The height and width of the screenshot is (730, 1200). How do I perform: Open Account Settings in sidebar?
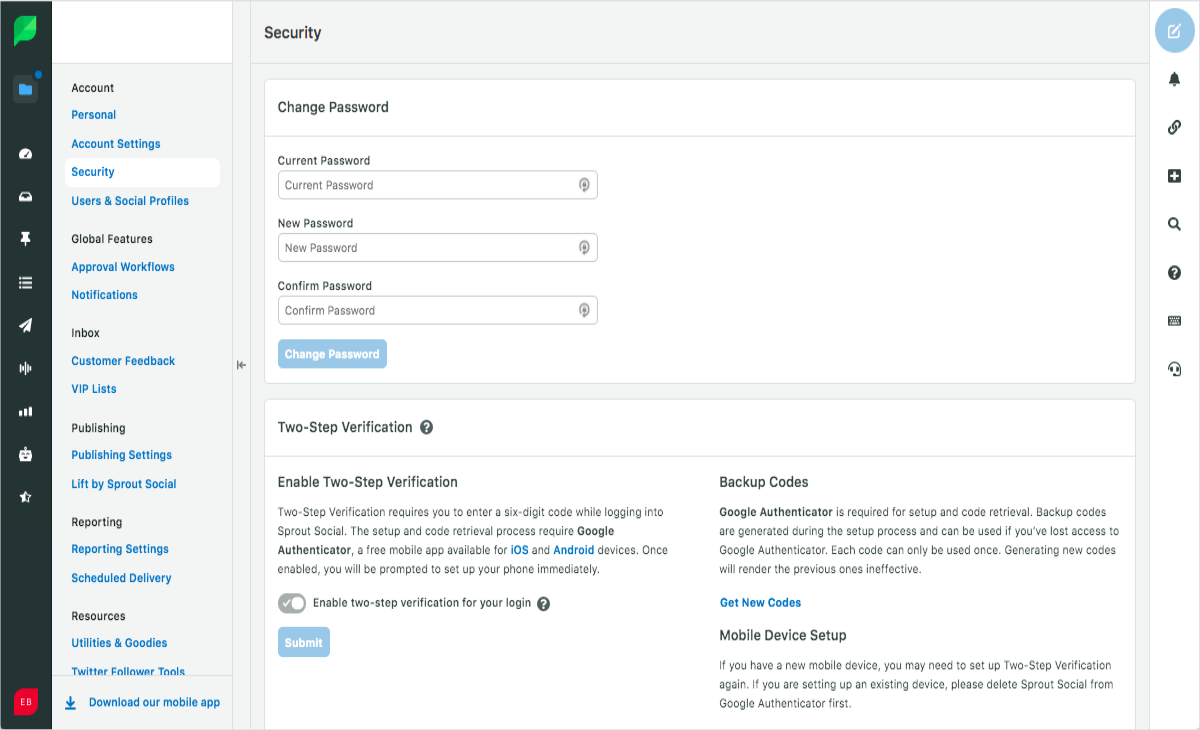(x=116, y=144)
